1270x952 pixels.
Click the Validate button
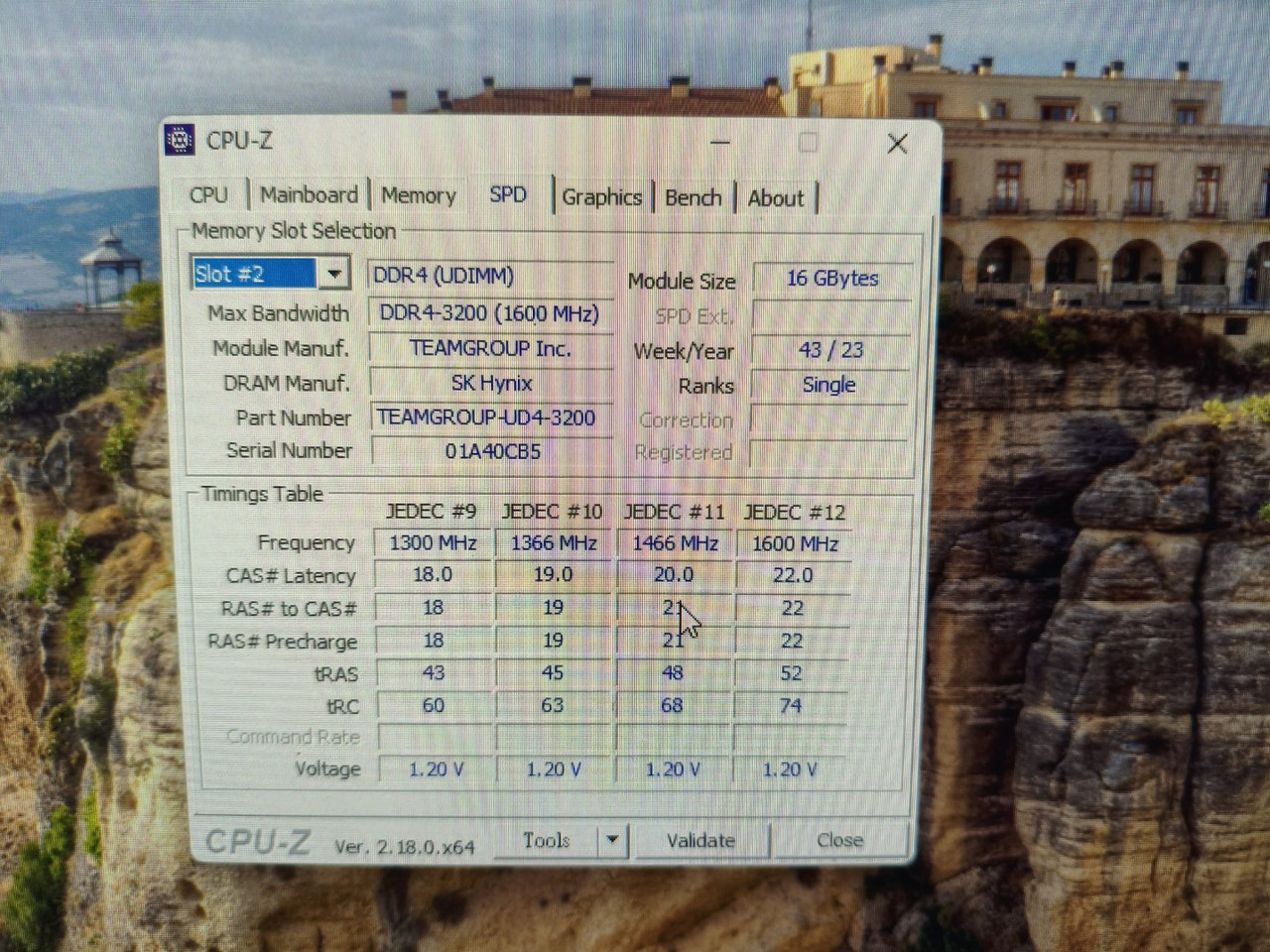[x=700, y=841]
